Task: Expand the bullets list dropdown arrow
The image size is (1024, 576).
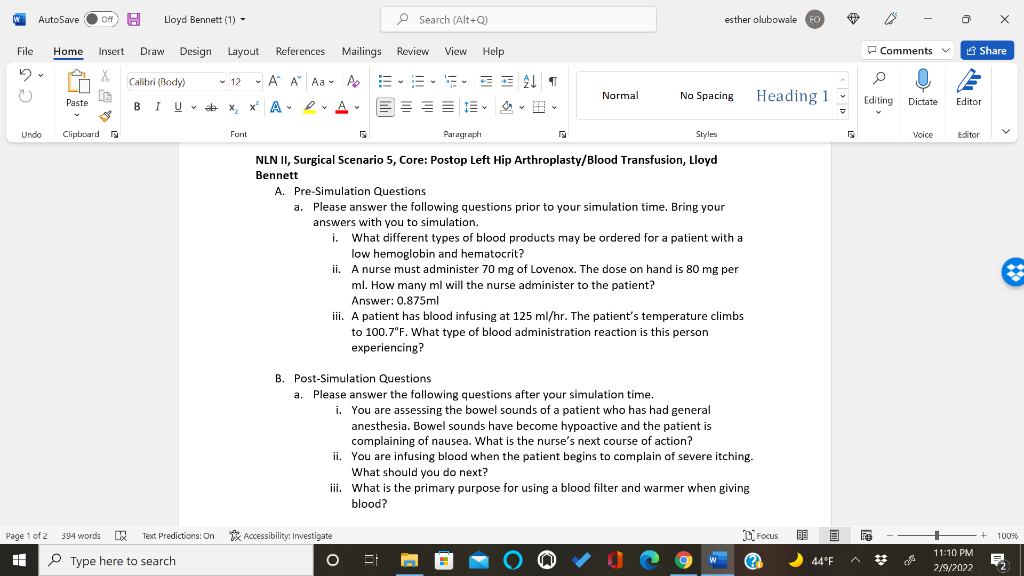Action: pyautogui.click(x=400, y=82)
